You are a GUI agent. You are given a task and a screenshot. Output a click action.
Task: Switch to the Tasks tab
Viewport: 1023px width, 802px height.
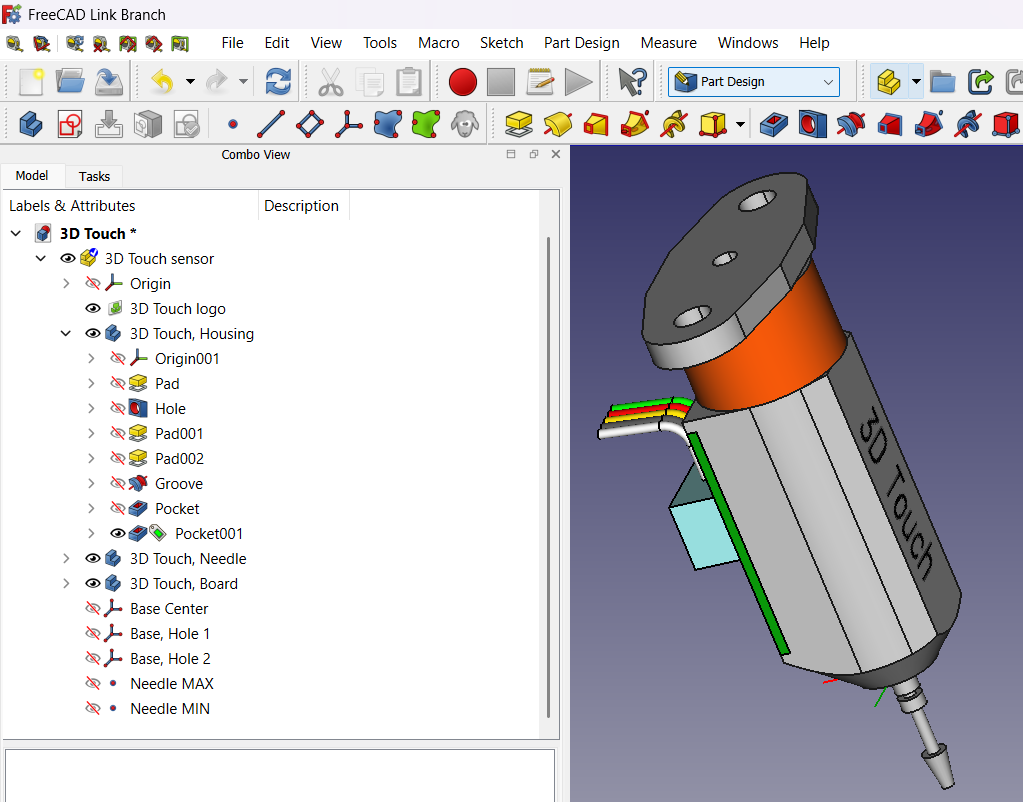(95, 176)
